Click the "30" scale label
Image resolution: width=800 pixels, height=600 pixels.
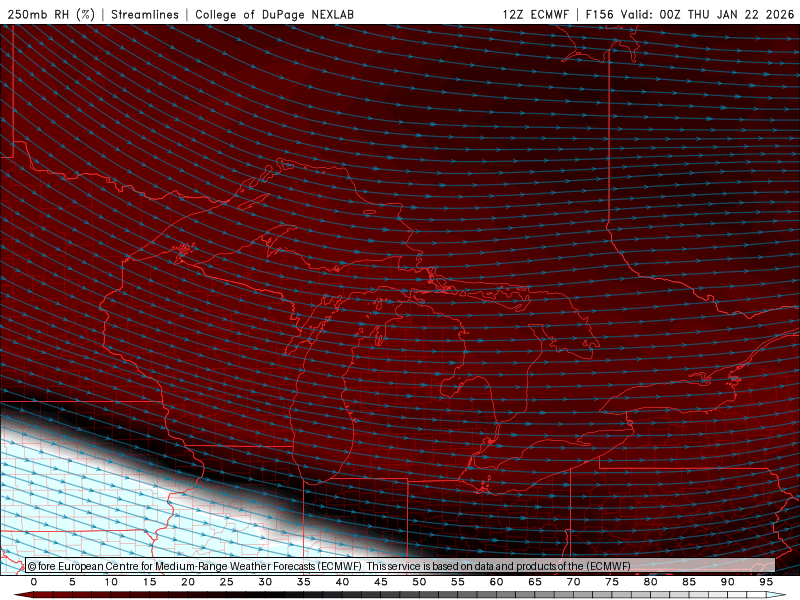coord(265,582)
